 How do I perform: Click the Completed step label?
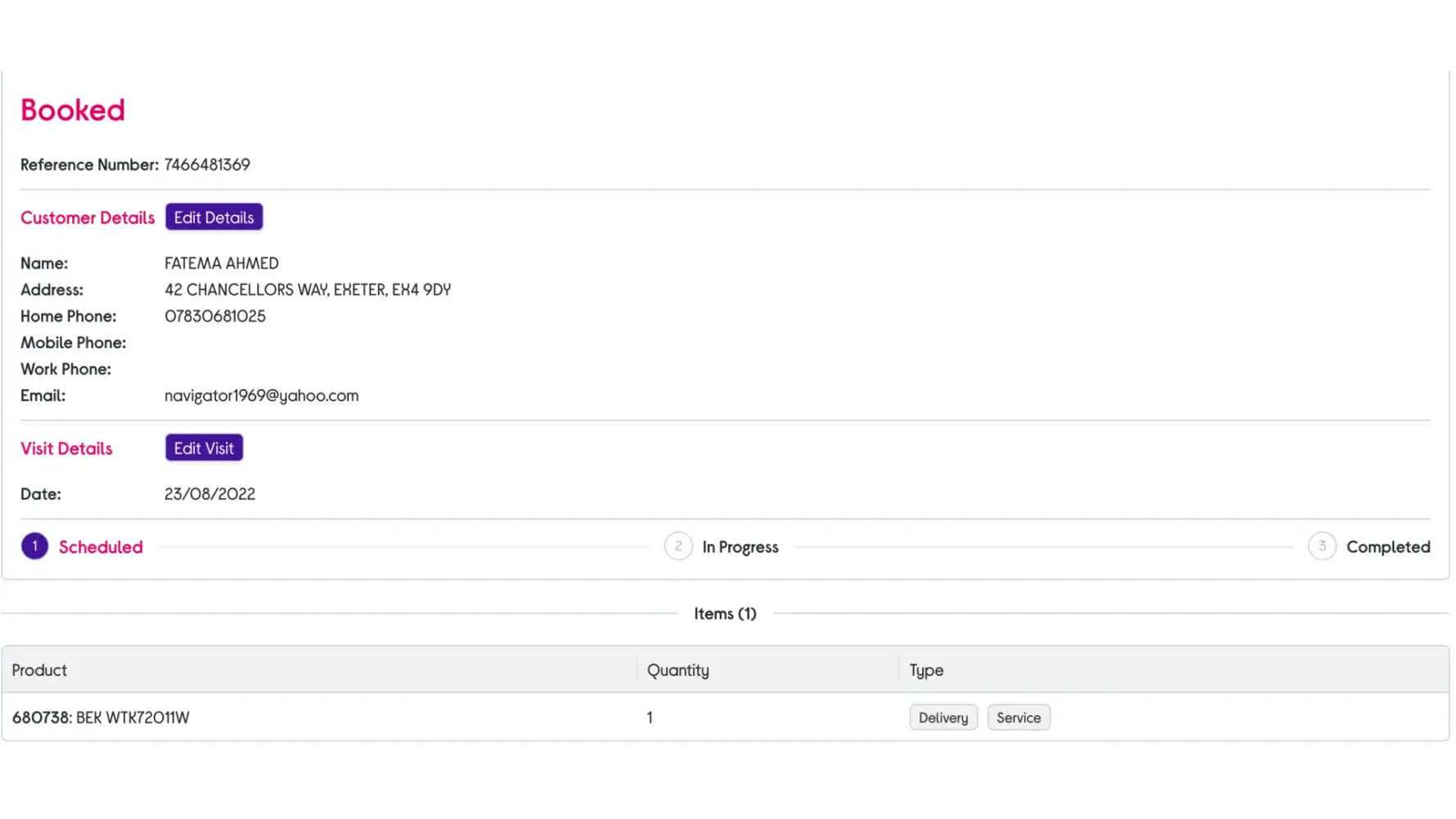(1388, 547)
